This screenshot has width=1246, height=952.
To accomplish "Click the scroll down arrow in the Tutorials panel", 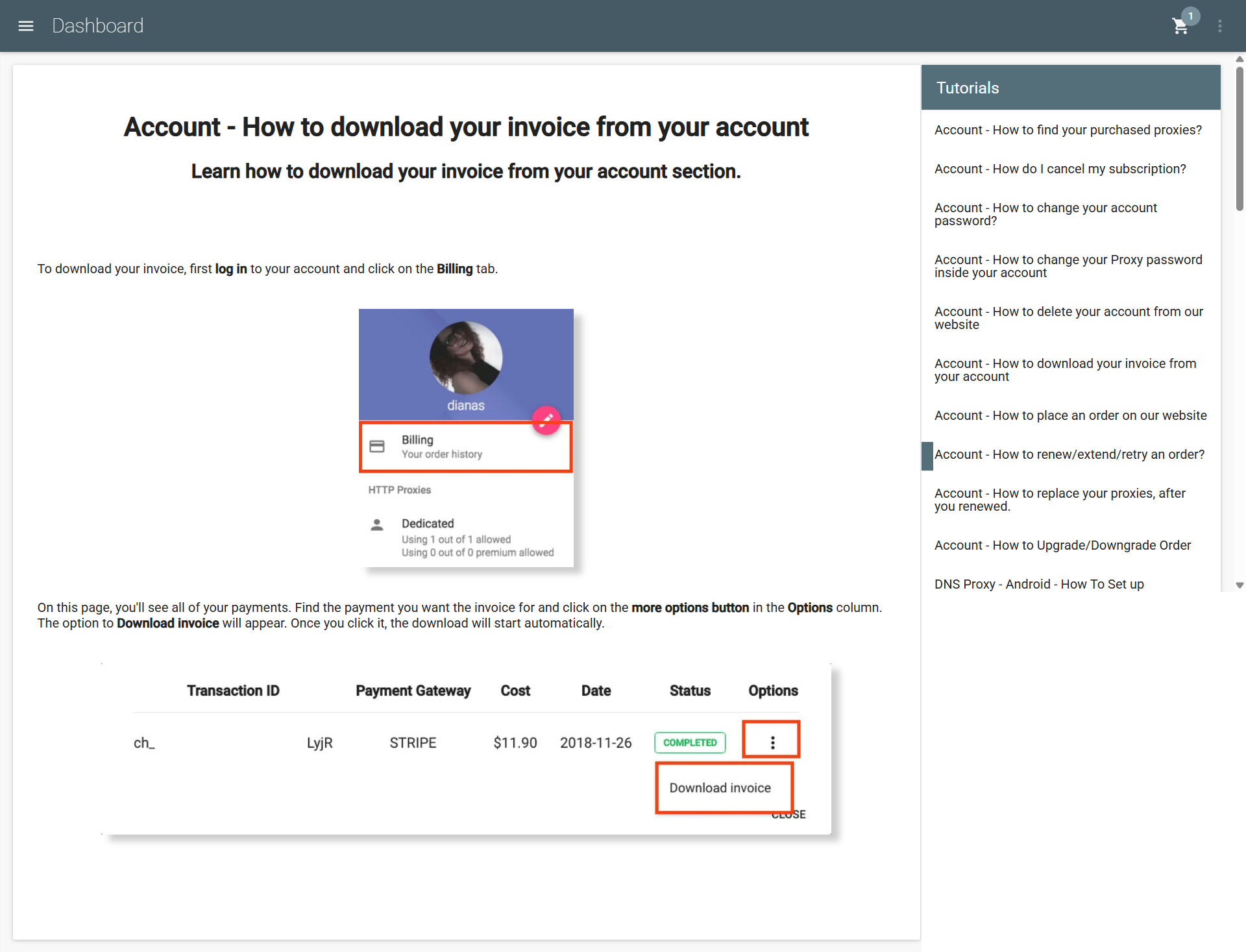I will tap(1240, 585).
